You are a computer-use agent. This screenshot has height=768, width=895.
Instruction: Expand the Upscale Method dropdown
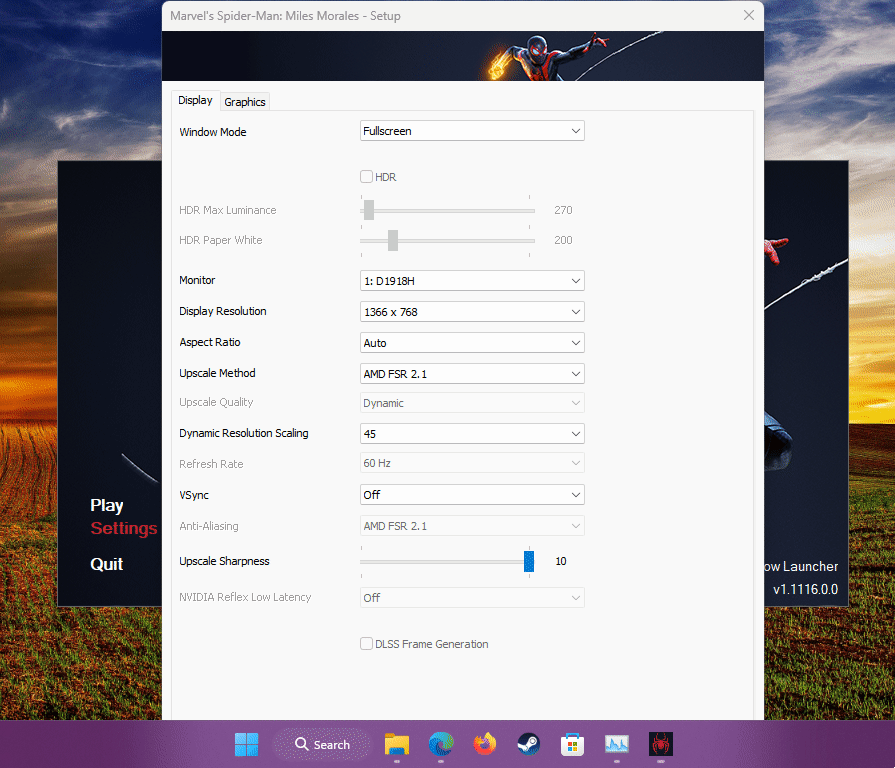coord(472,374)
